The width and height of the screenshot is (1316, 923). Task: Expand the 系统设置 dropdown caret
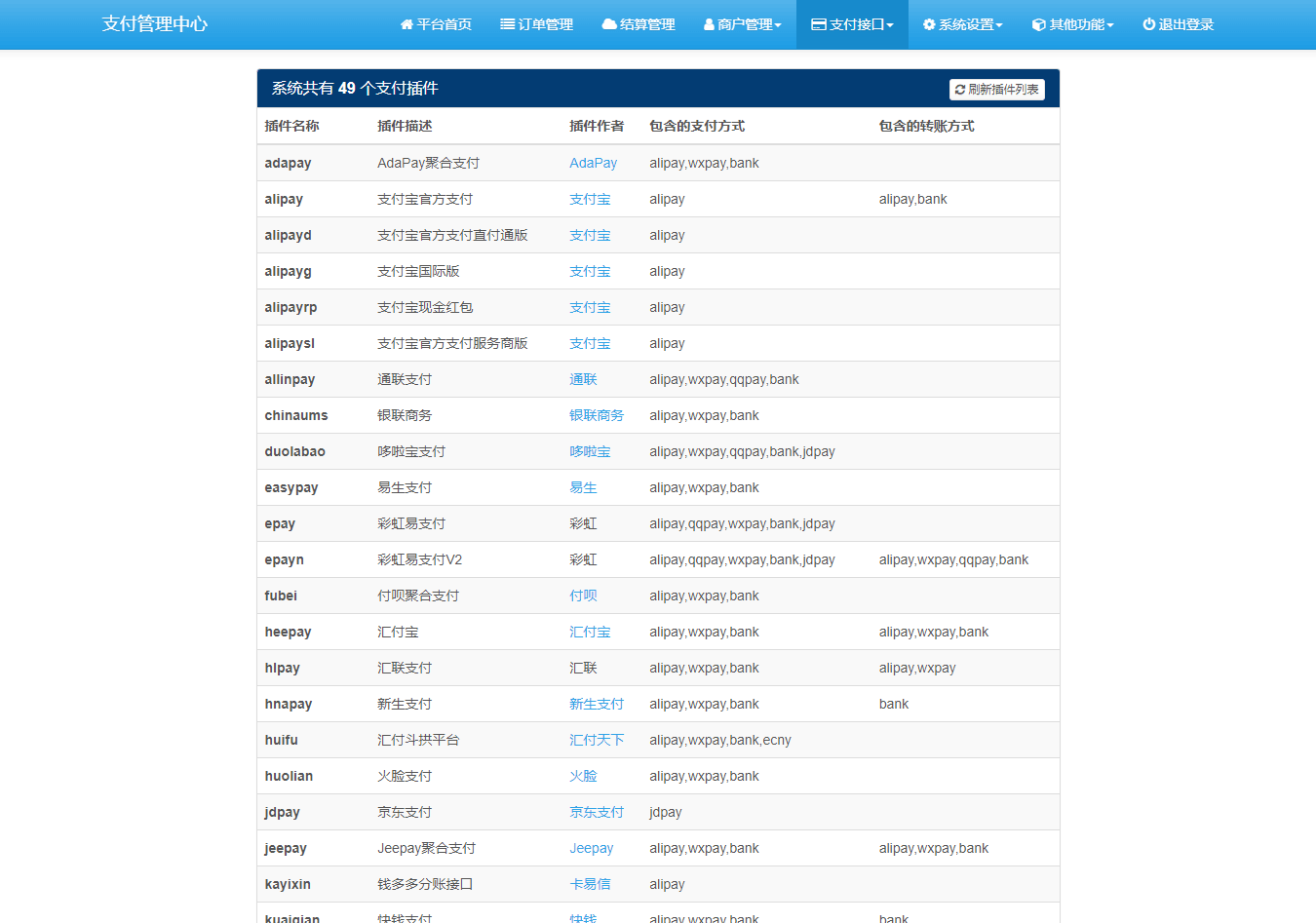click(x=999, y=25)
